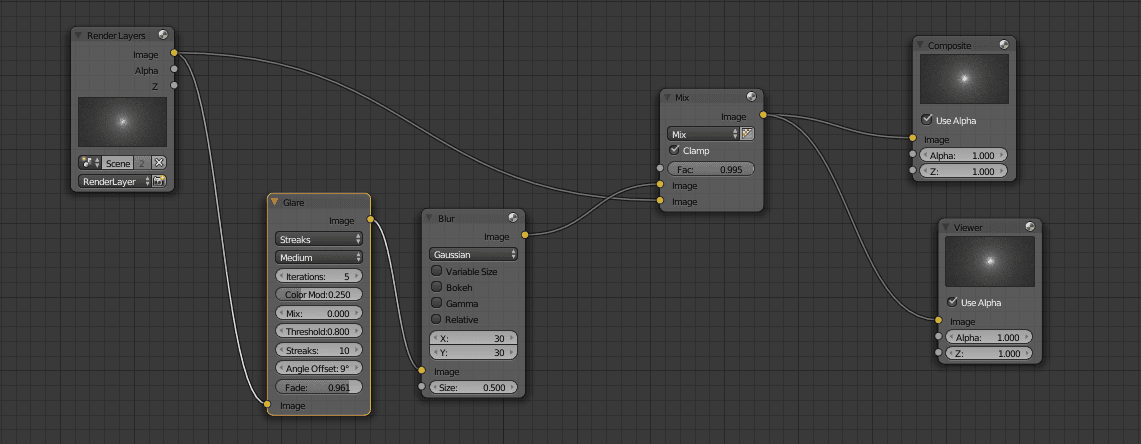
Task: Click the render button beside RenderLayer dropdown
Action: tap(159, 182)
